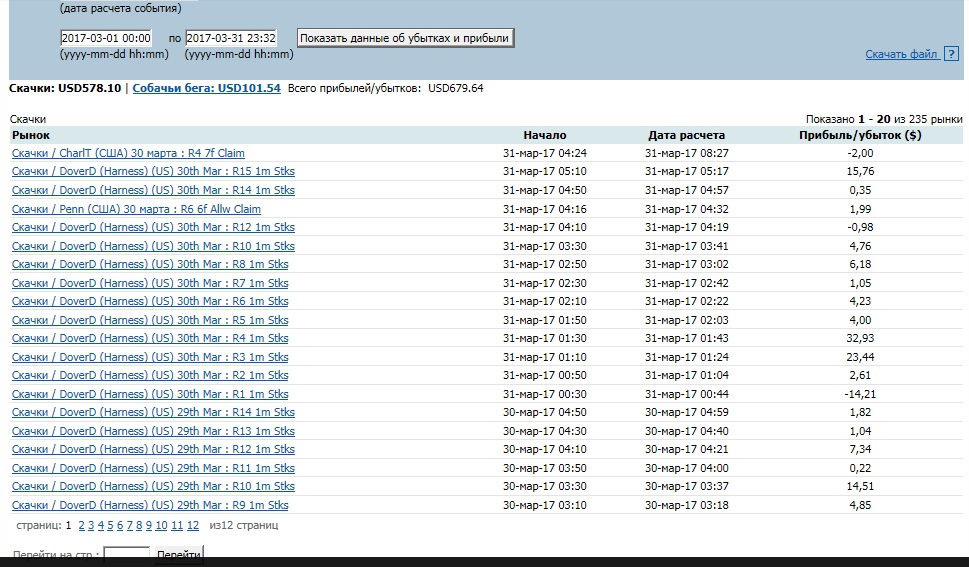Go to results page 10
969x567 pixels.
pyautogui.click(x=161, y=525)
